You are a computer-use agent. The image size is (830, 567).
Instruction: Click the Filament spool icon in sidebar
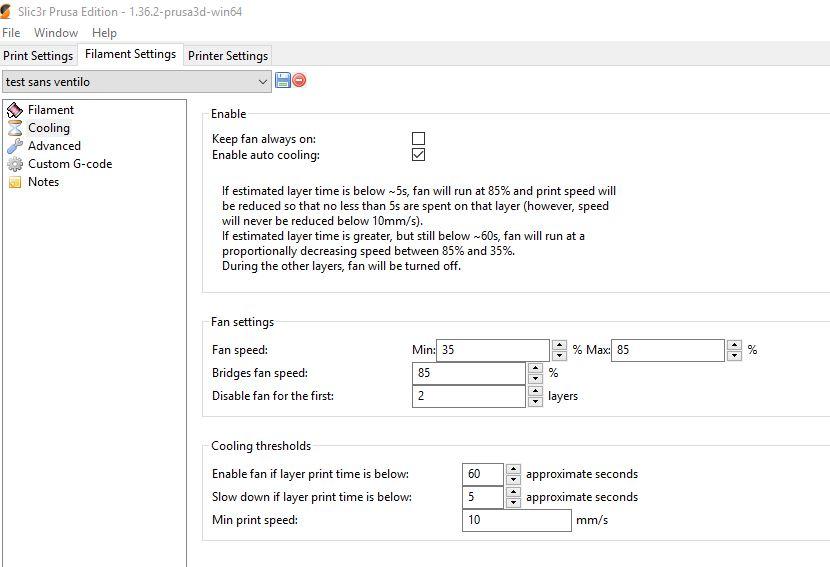[15, 110]
